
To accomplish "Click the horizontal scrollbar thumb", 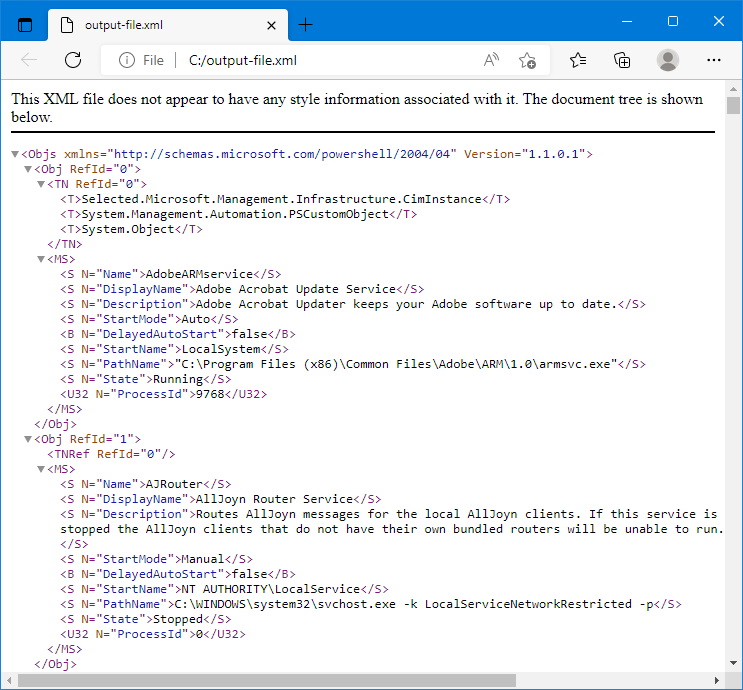I will 267,681.
